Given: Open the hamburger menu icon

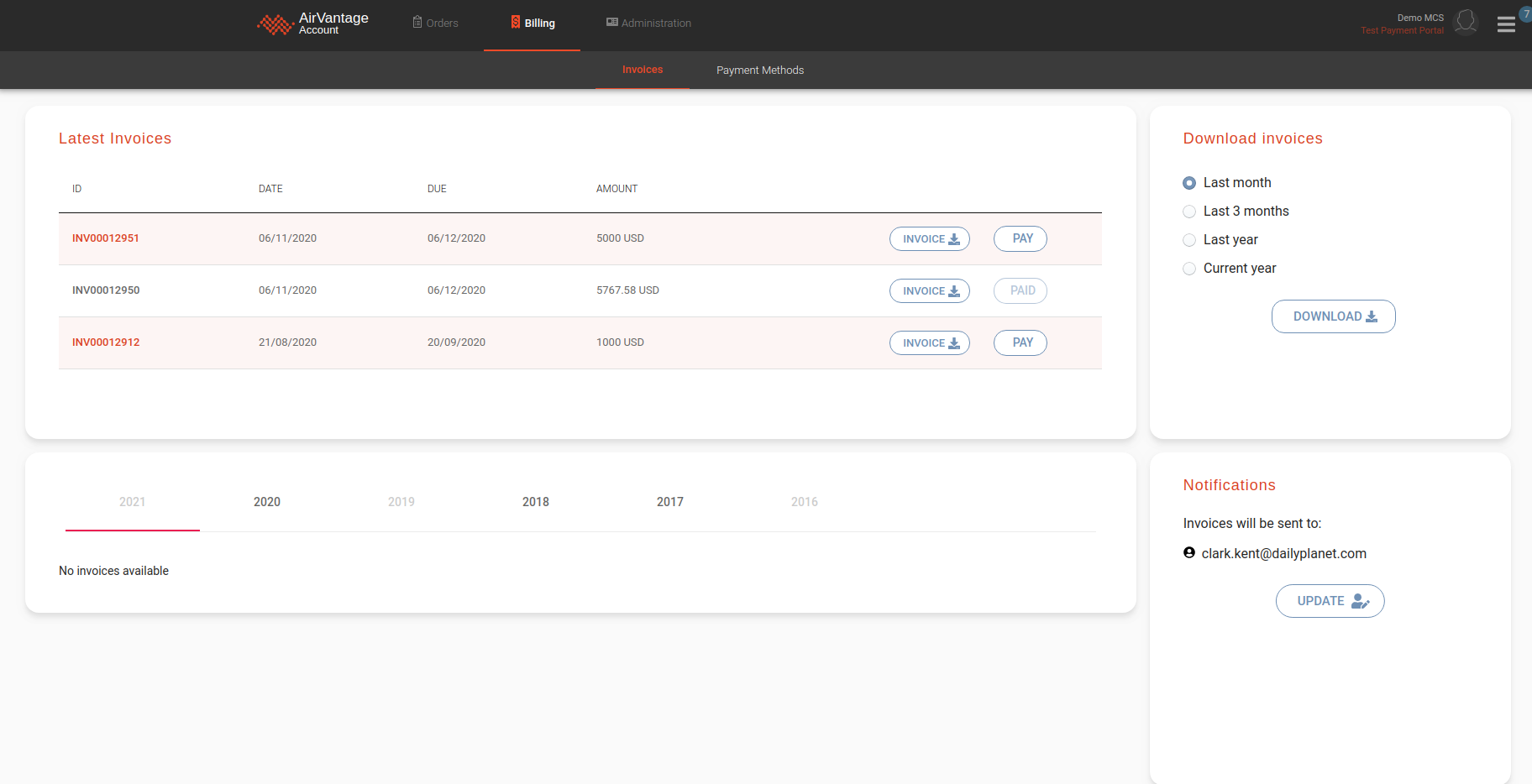Looking at the screenshot, I should click(x=1506, y=25).
